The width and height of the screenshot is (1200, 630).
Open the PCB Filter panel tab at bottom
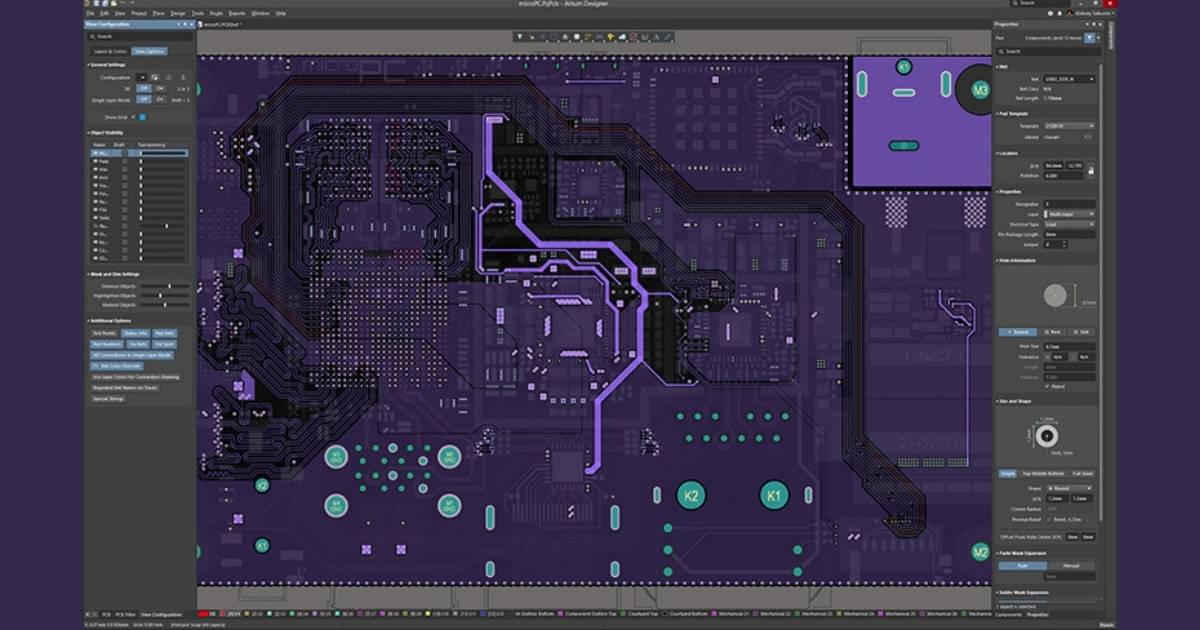point(125,614)
